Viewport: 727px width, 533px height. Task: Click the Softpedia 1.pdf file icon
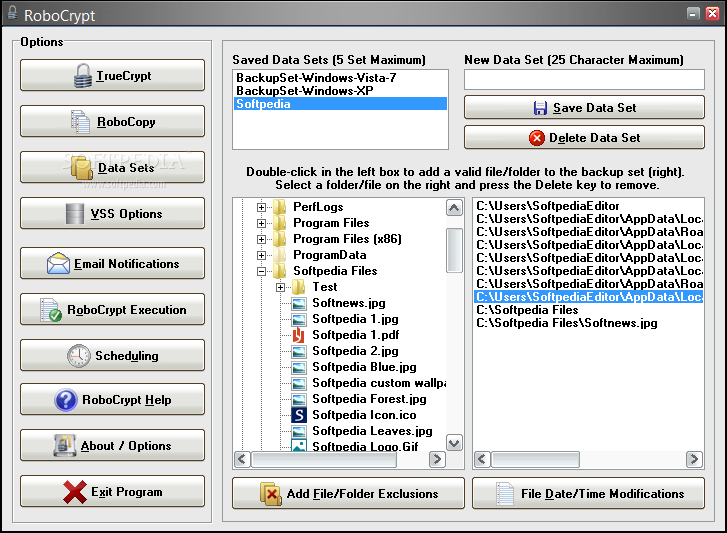pos(299,335)
